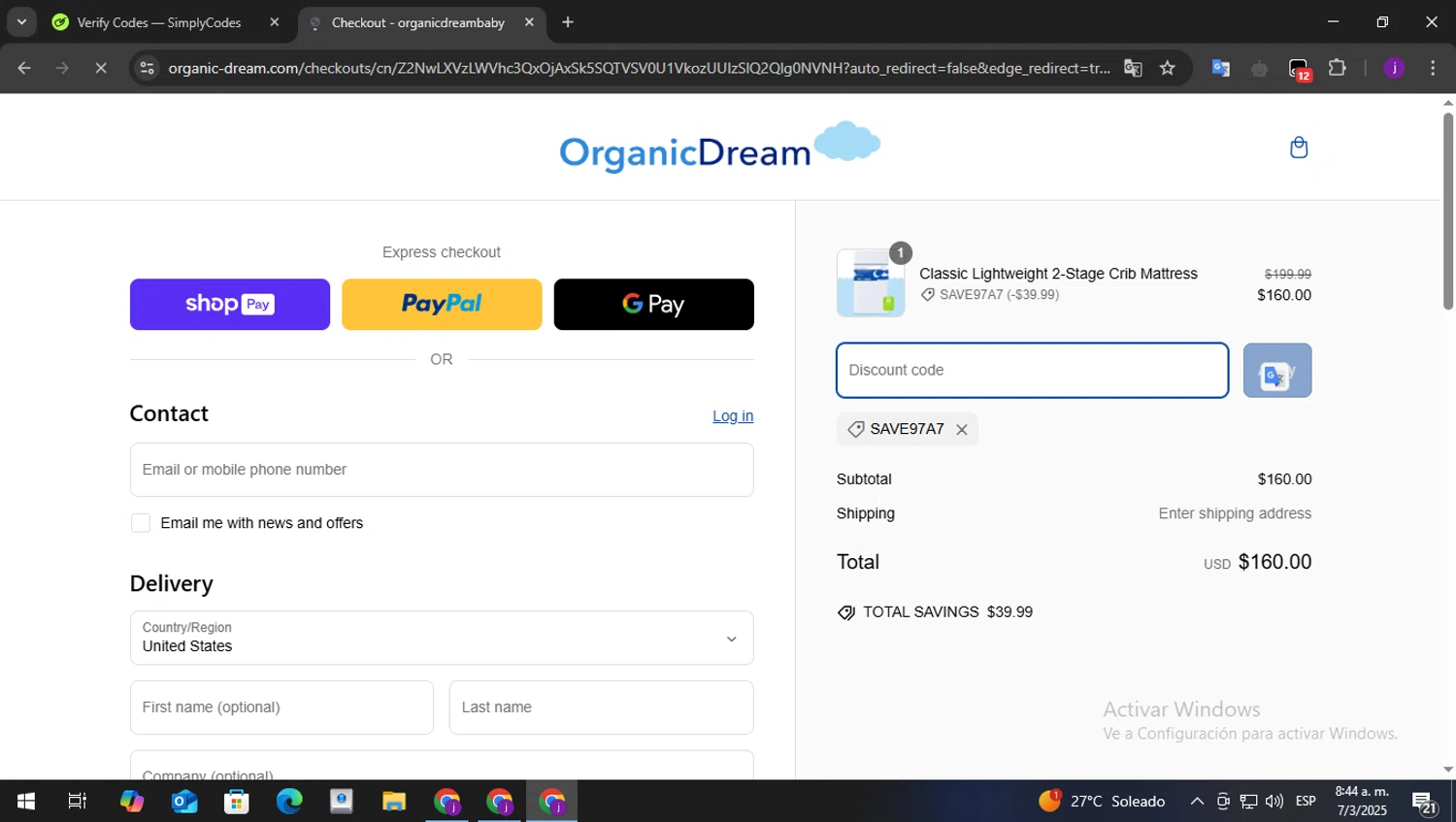Viewport: 1456px width, 822px height.
Task: Open Outlook from the taskbar
Action: pos(184,802)
